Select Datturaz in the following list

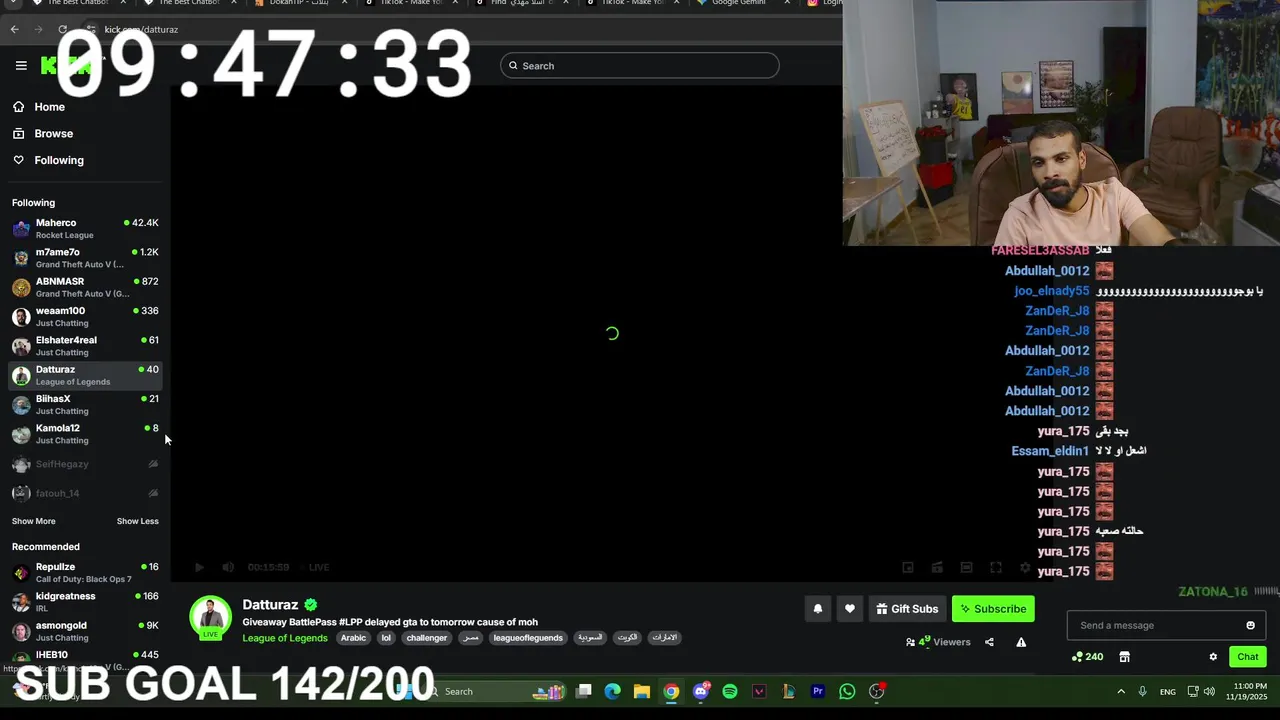pyautogui.click(x=85, y=375)
